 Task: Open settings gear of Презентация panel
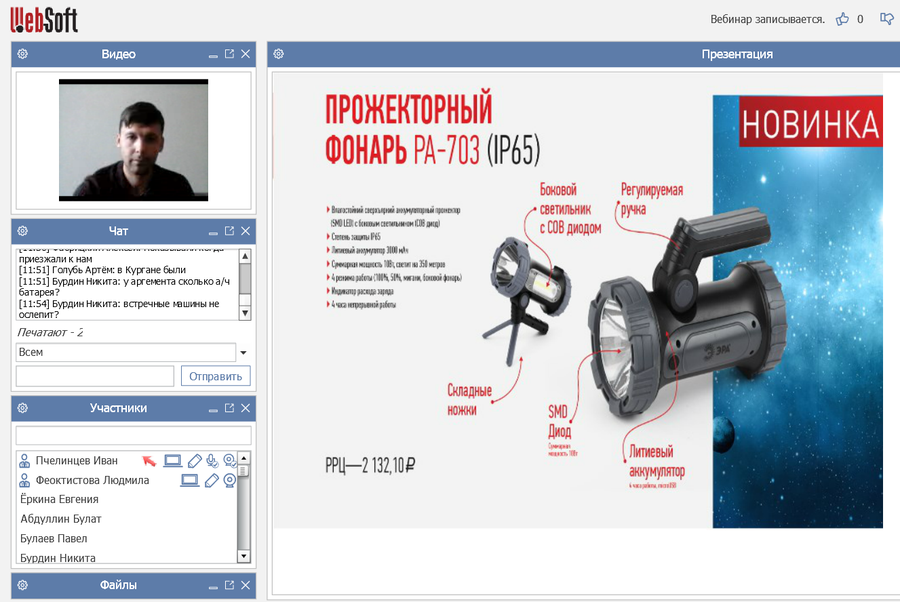278,54
